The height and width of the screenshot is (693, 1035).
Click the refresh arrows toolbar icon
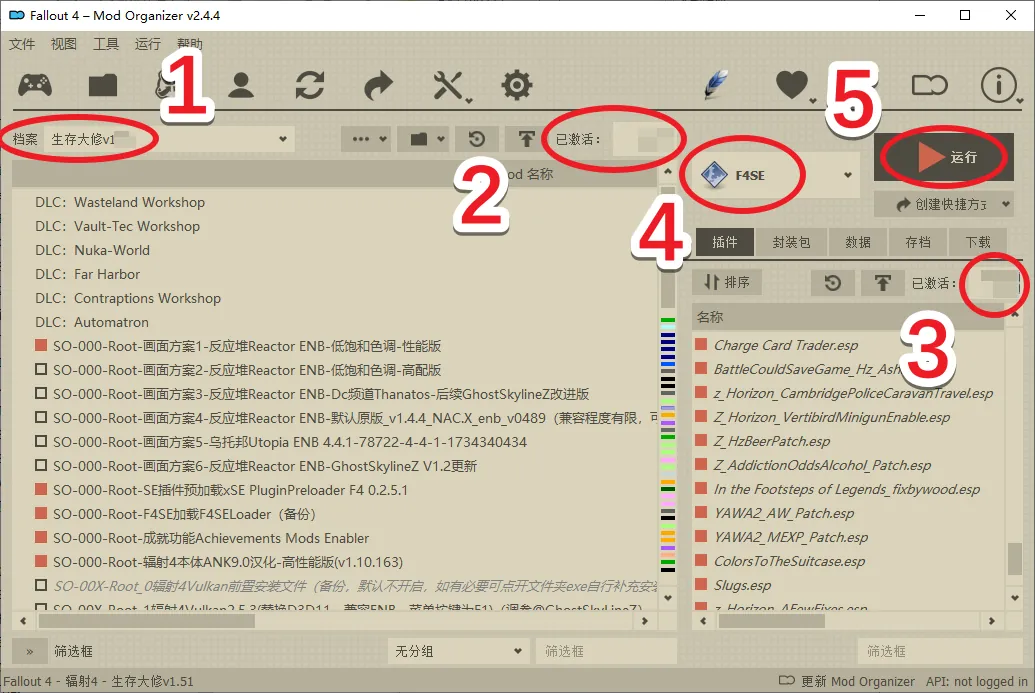pyautogui.click(x=310, y=85)
